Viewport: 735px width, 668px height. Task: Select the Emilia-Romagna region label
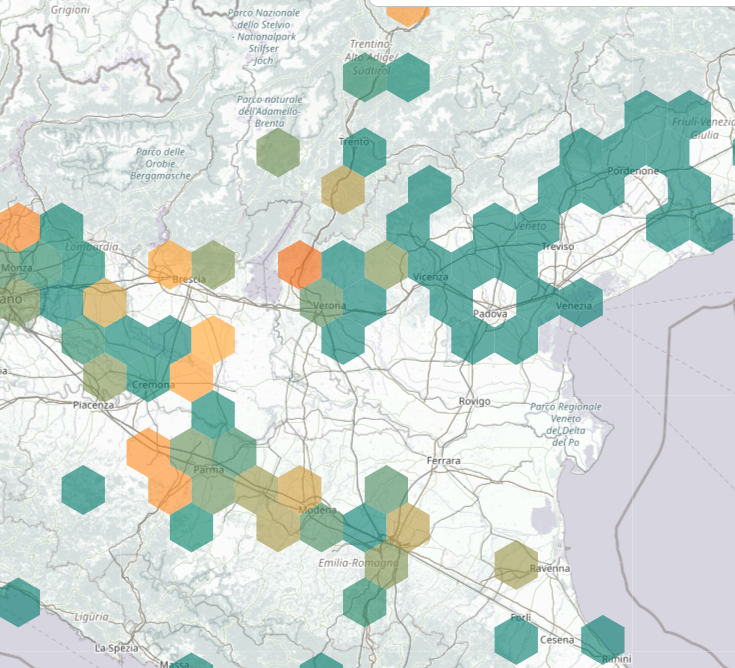[x=357, y=563]
